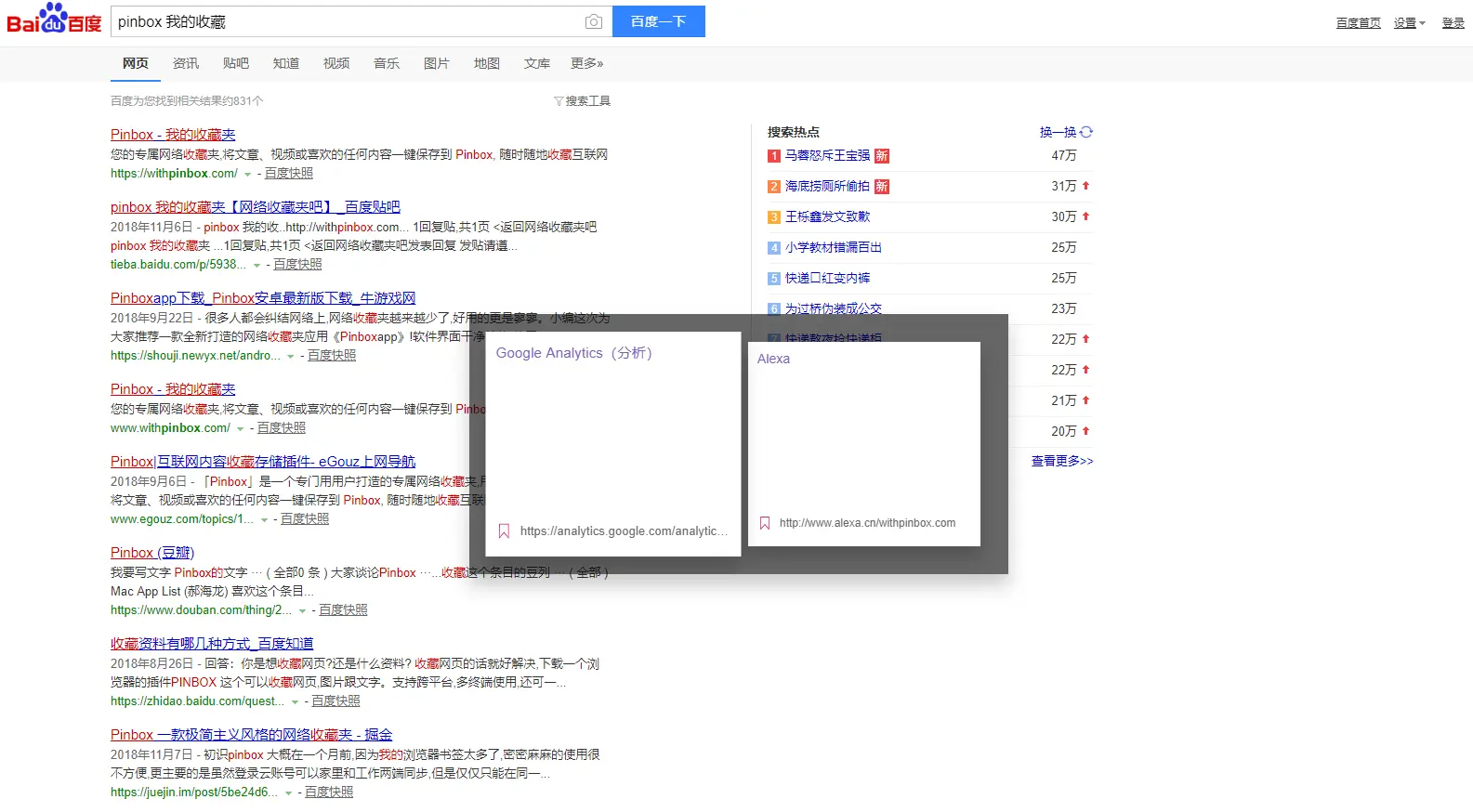Expand dropdown arrow beside douban.com result
This screenshot has height=812, width=1473.
point(302,611)
